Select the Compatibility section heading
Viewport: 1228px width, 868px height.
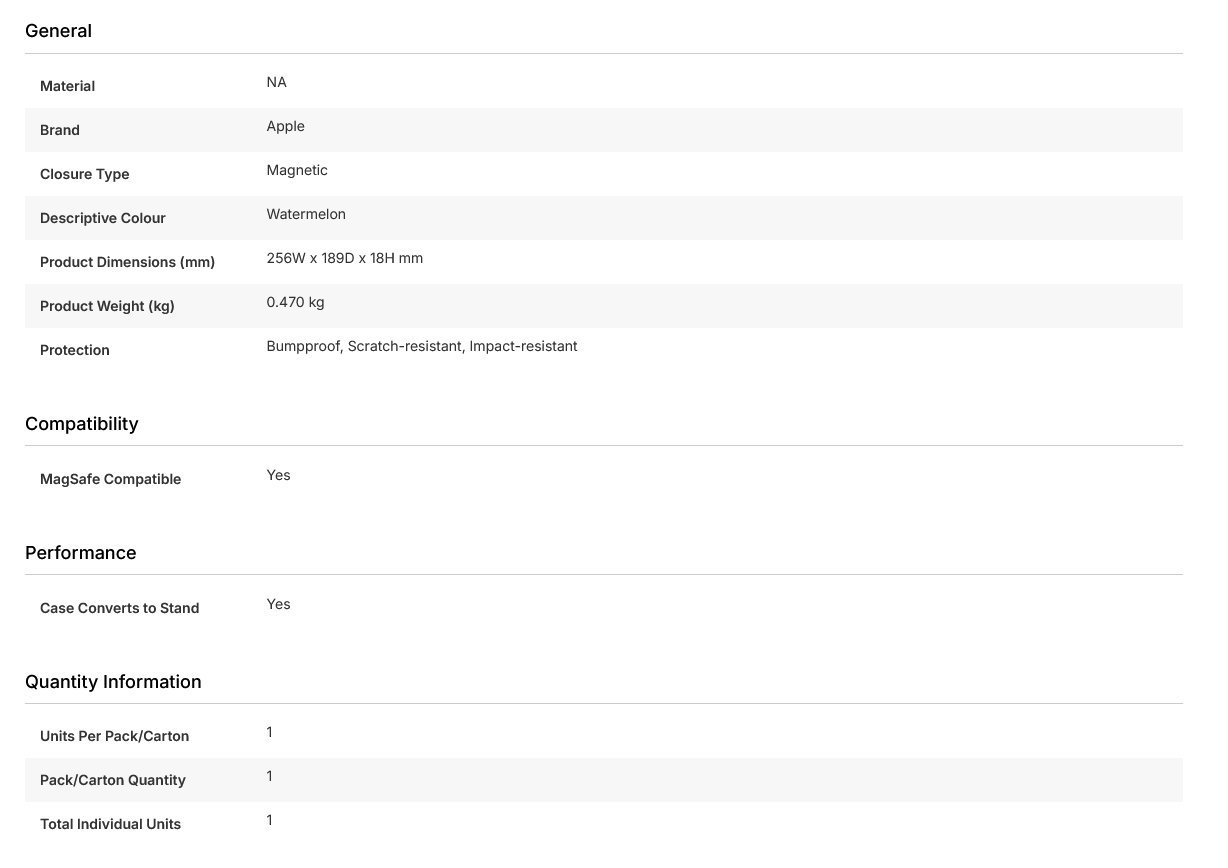click(x=81, y=424)
